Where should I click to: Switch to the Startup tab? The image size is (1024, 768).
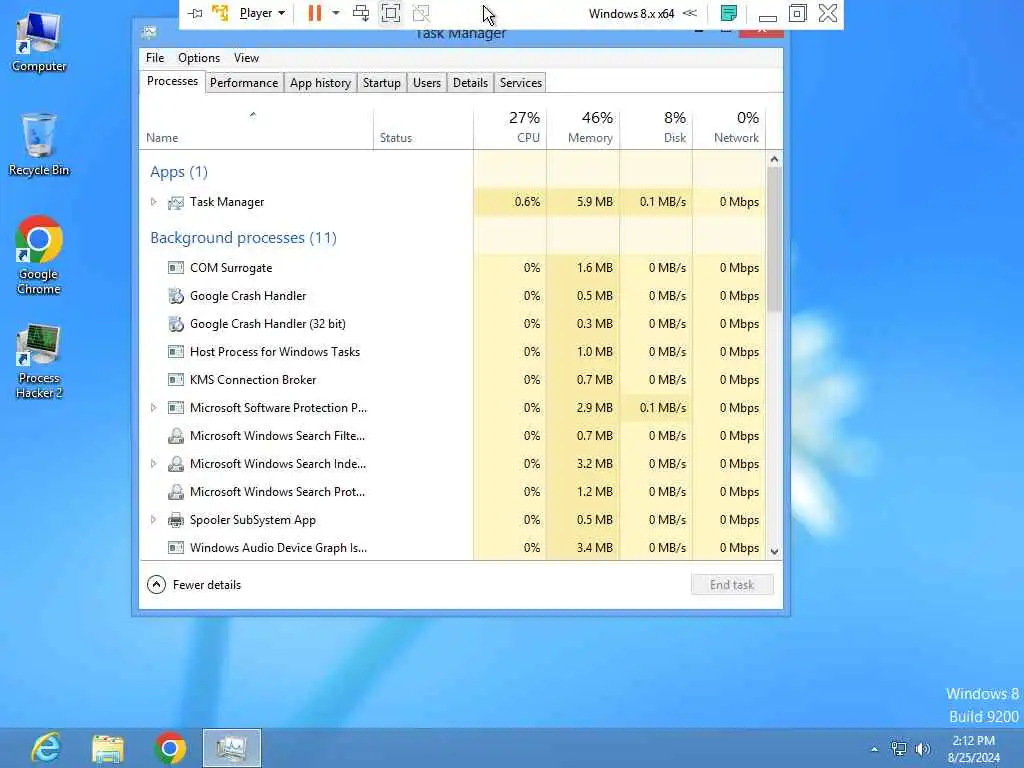click(381, 83)
